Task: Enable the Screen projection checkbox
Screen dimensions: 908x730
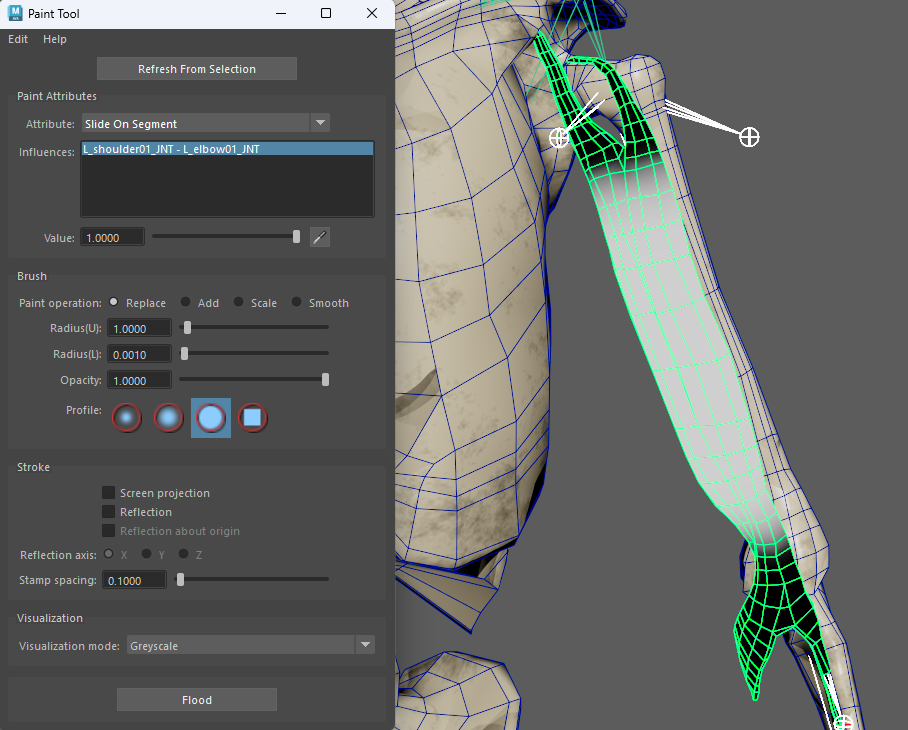Action: (109, 493)
